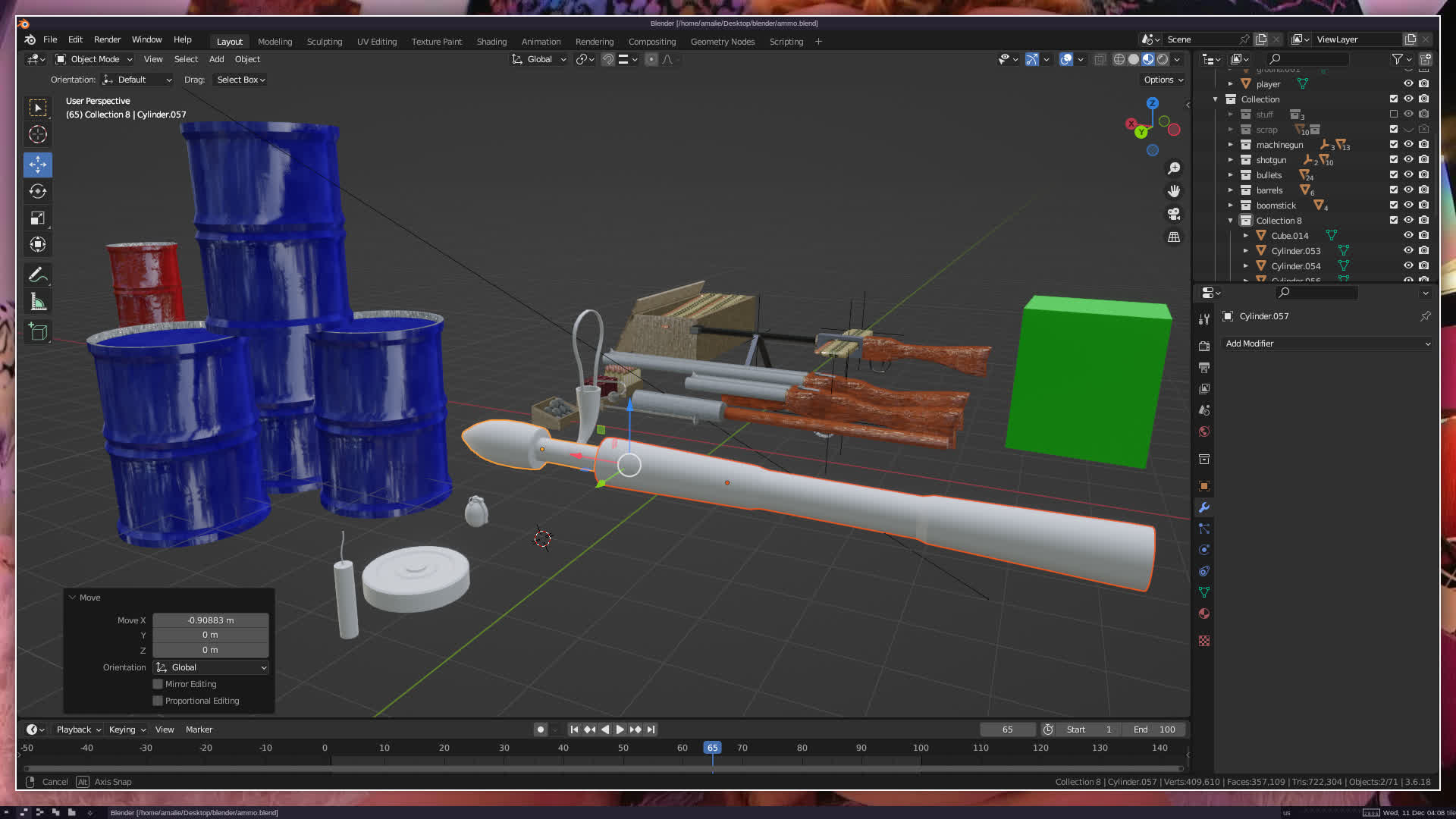Open the Modifier properties wrench tab

(x=1204, y=507)
